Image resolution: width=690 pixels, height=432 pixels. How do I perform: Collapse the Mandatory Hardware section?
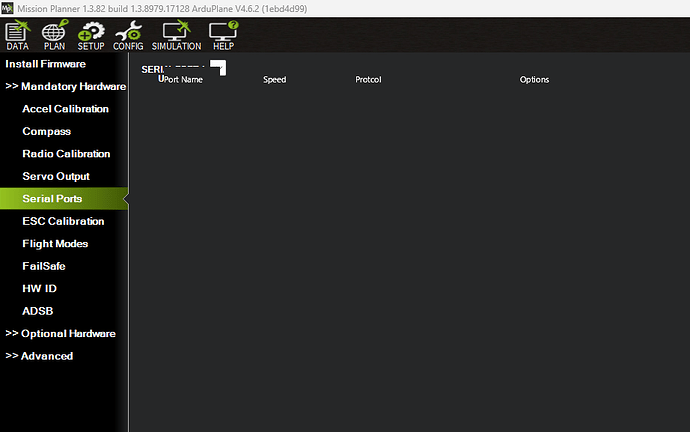pos(65,86)
